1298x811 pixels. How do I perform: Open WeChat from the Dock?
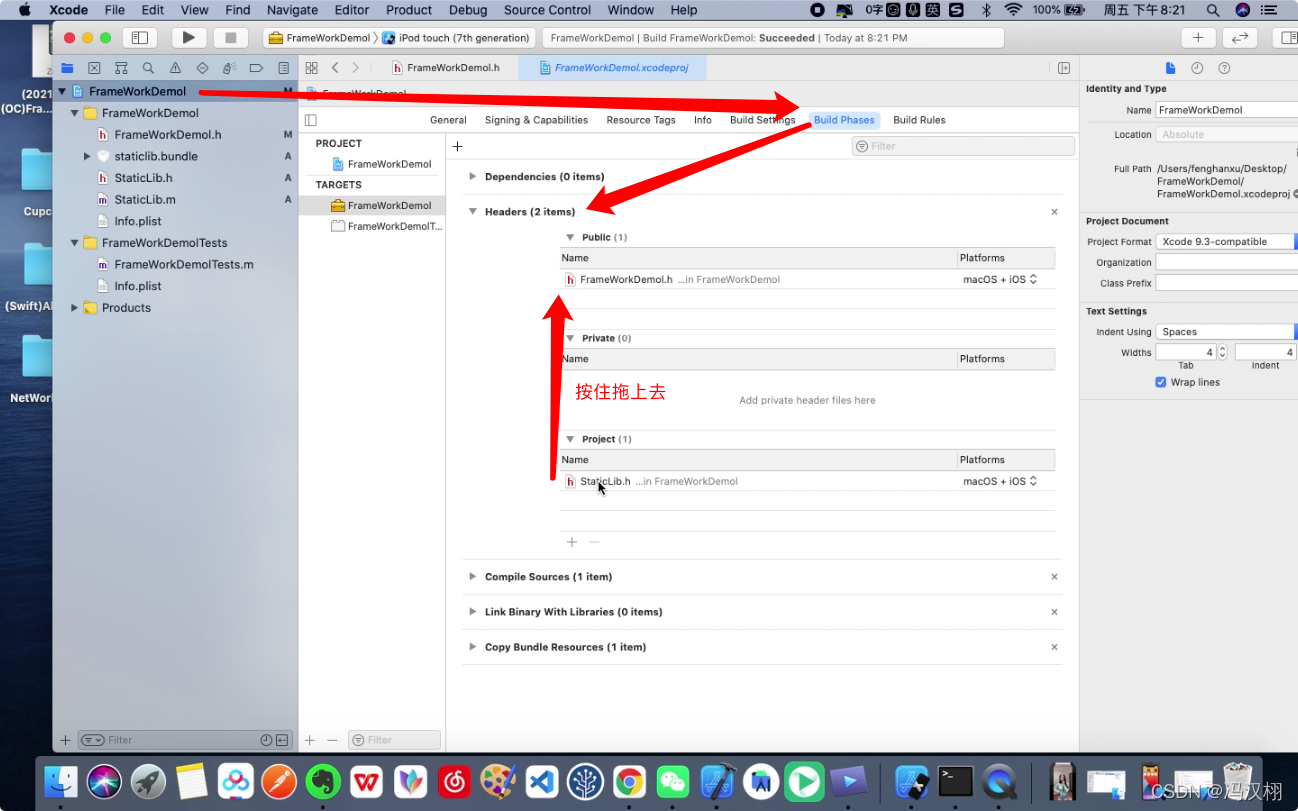click(673, 781)
